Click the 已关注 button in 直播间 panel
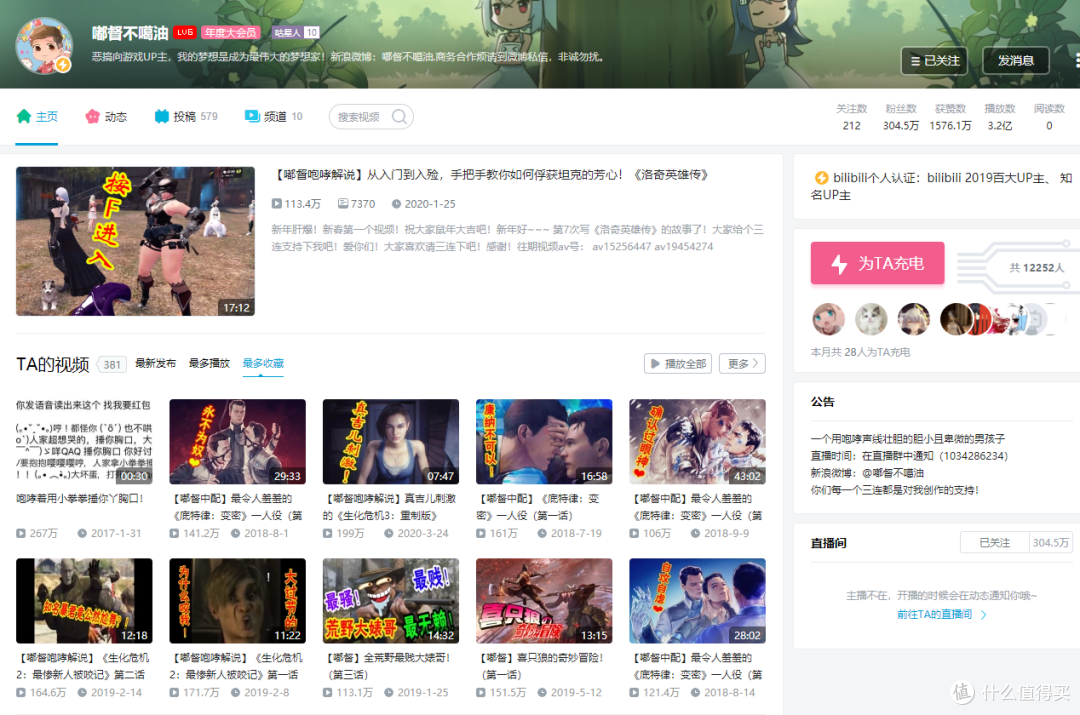This screenshot has height=715, width=1080. (x=995, y=543)
